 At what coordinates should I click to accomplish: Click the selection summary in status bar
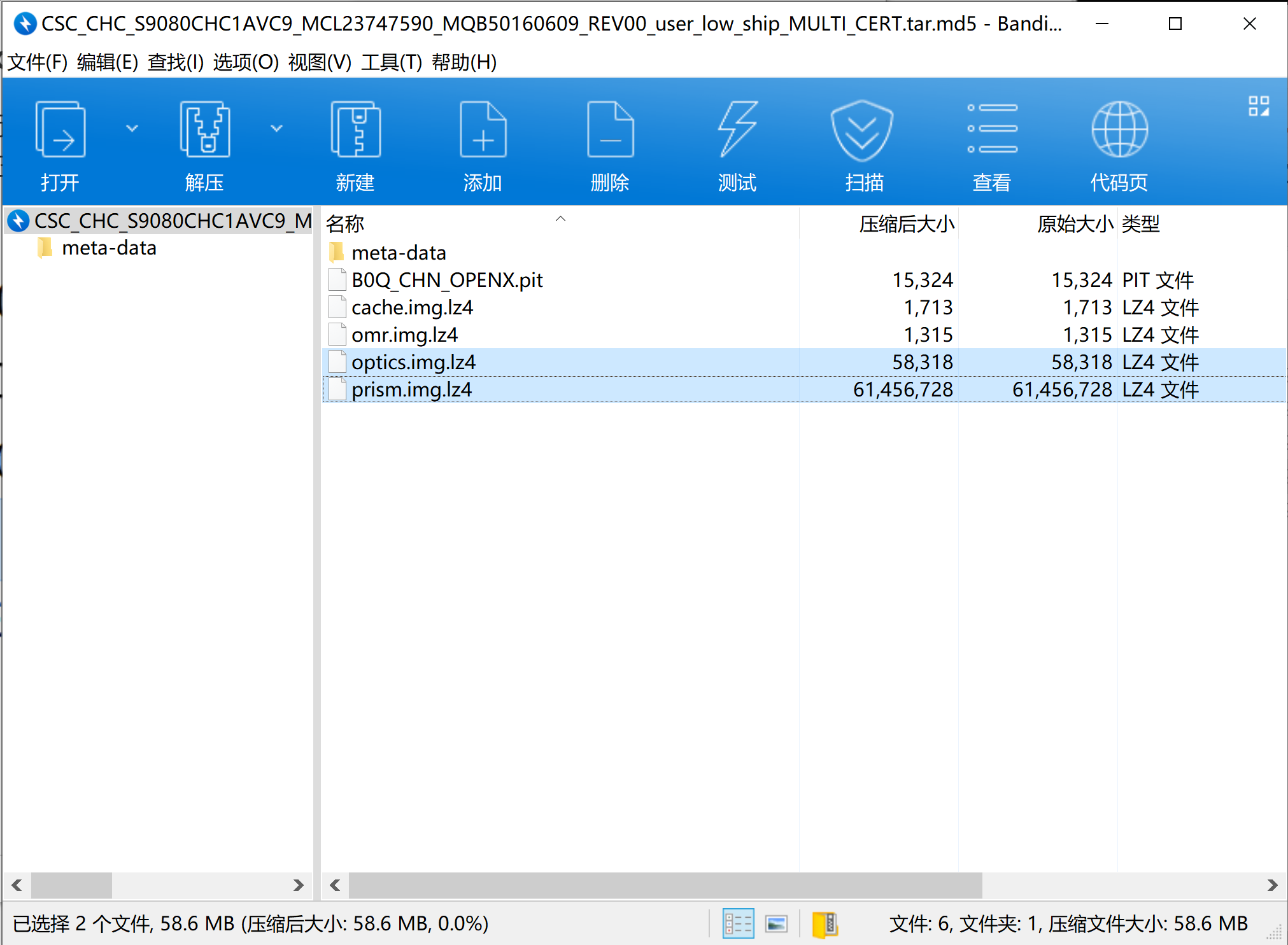point(251,923)
